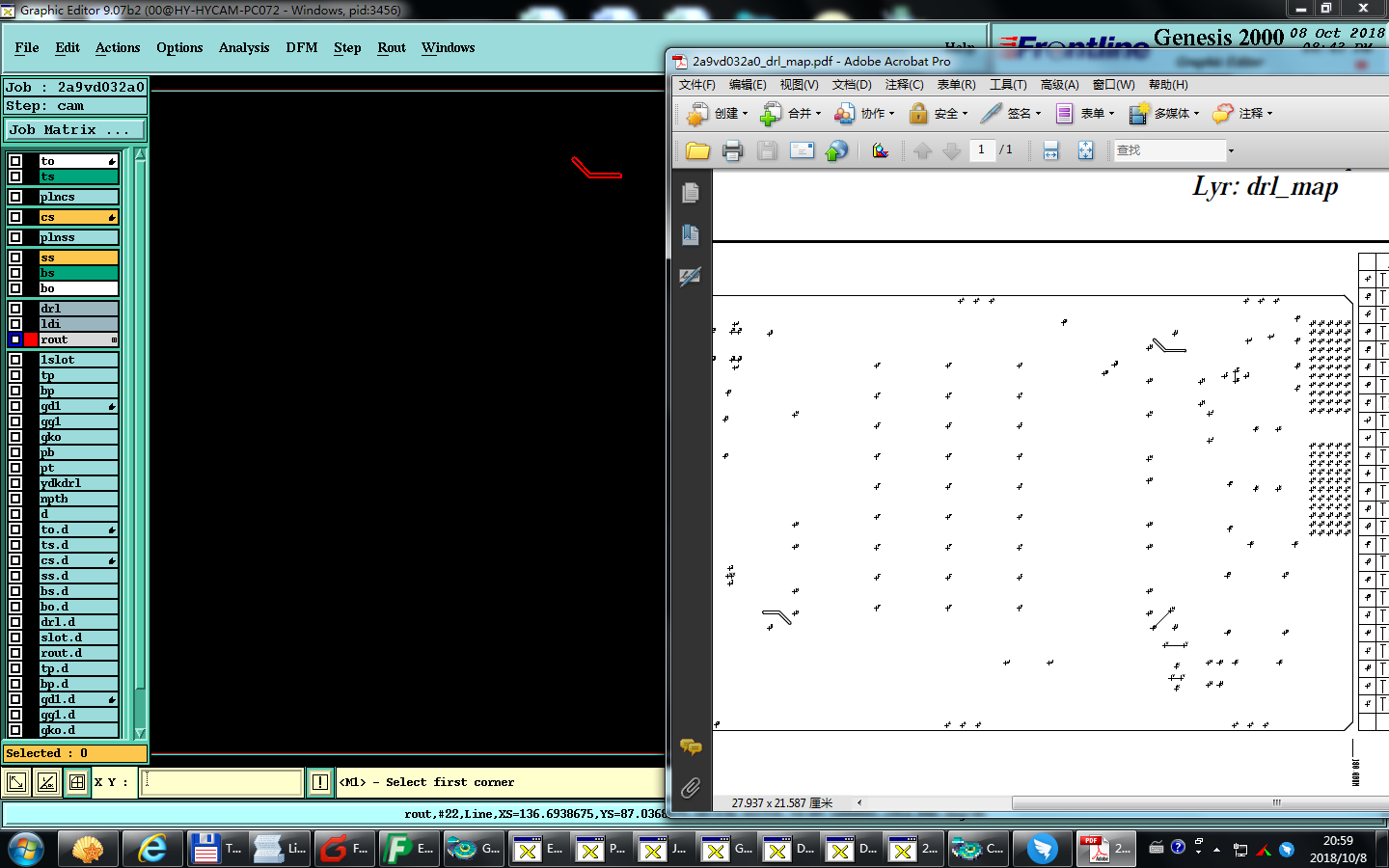Open the Genesis Edit menu
The width and height of the screenshot is (1389, 868).
[x=68, y=47]
